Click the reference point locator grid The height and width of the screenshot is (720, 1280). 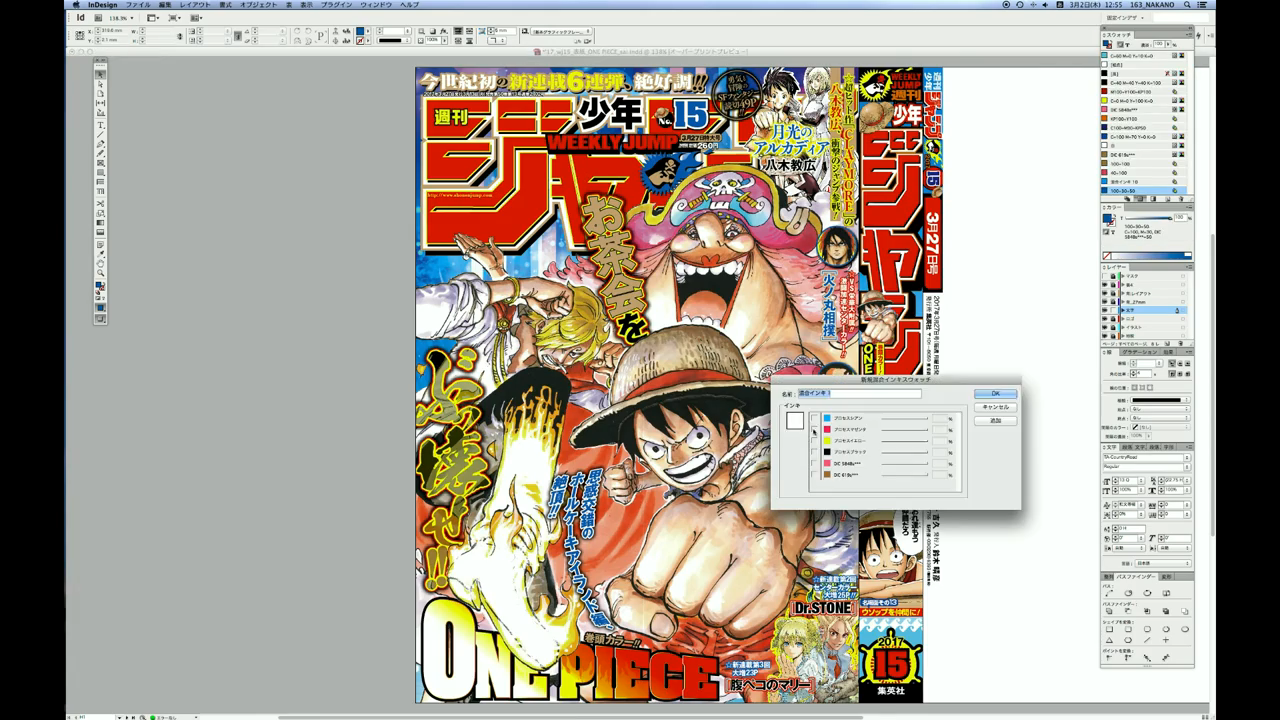coord(80,35)
